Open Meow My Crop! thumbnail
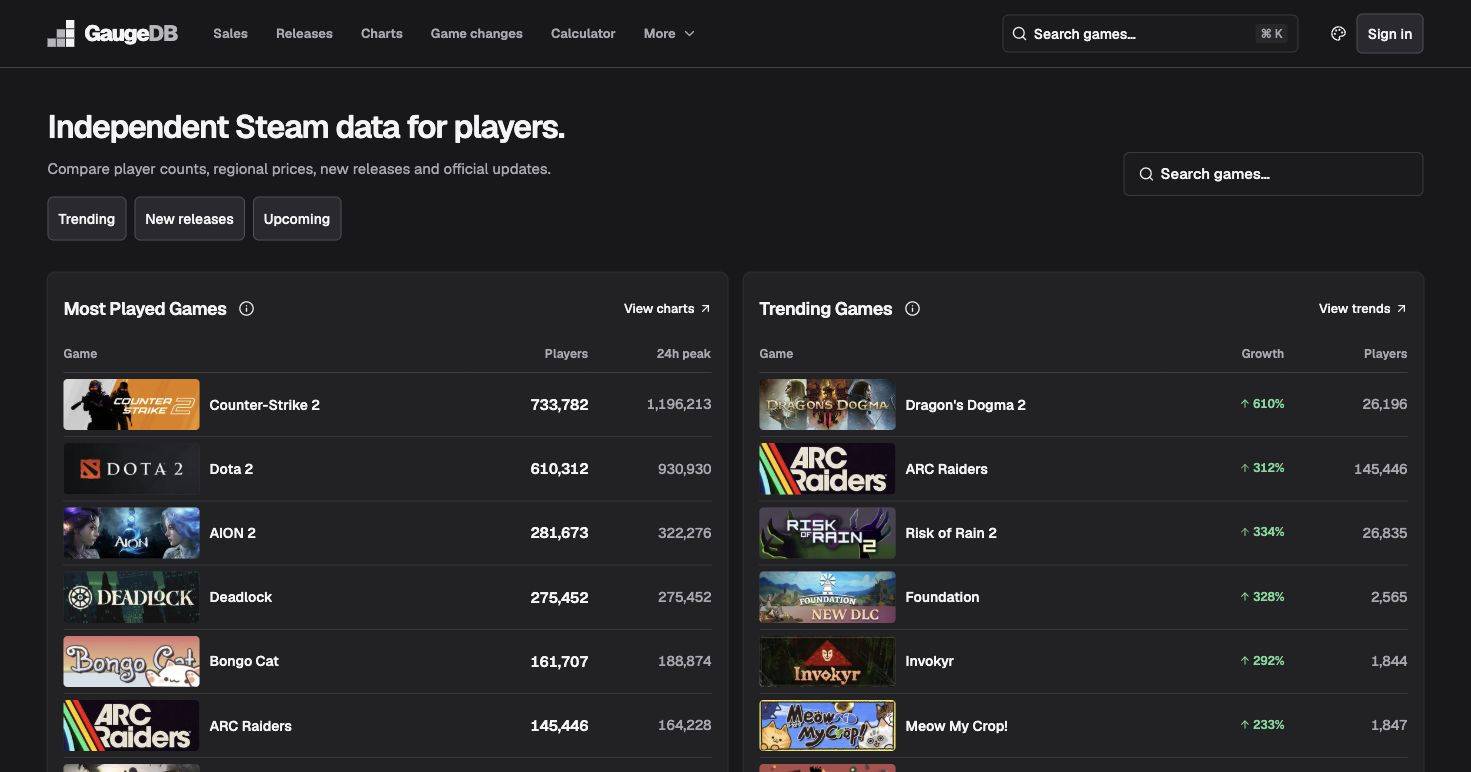The image size is (1471, 772). pos(827,725)
